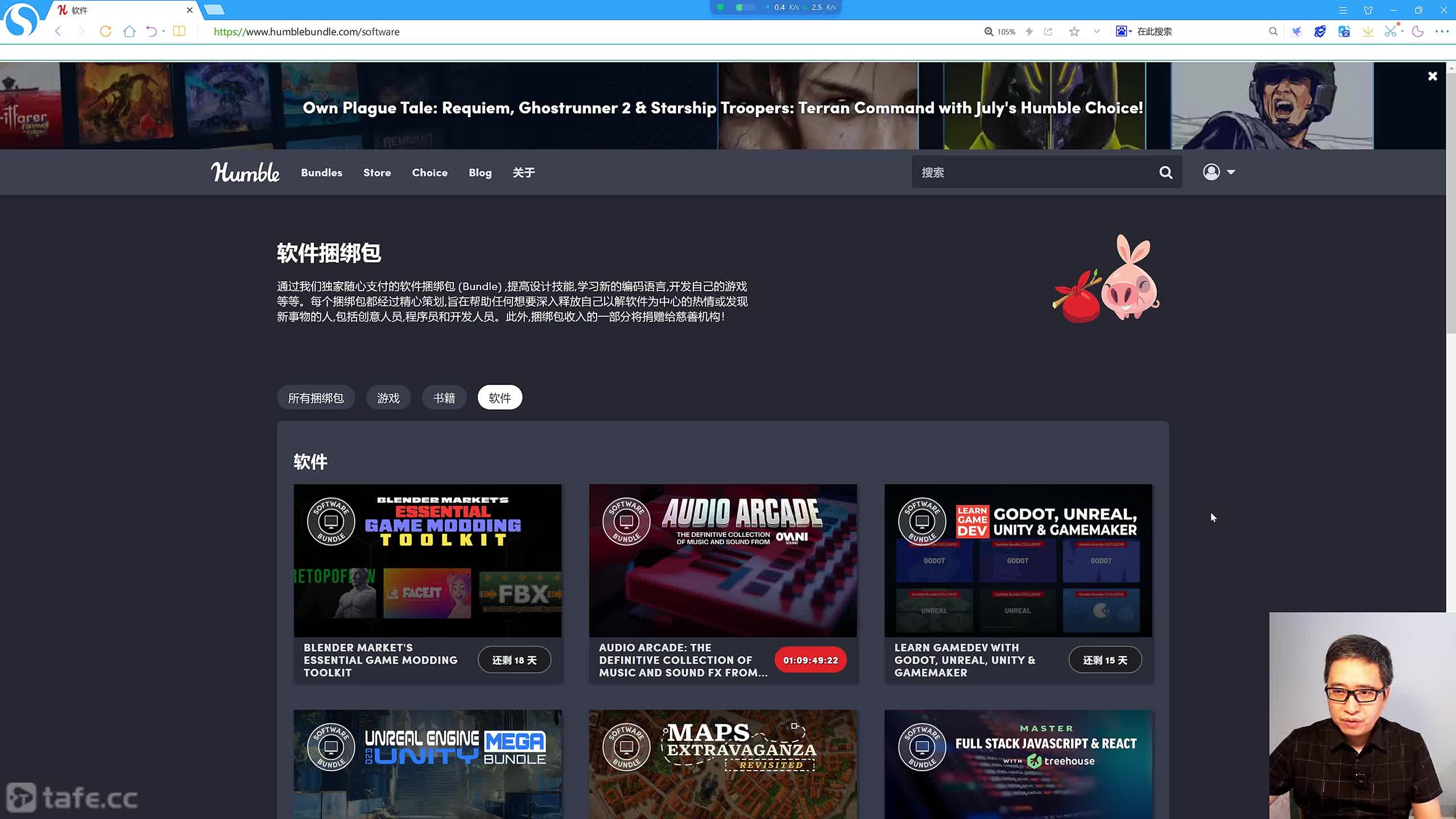The width and height of the screenshot is (1456, 819).
Task: Open the Store menu item
Action: (x=377, y=172)
